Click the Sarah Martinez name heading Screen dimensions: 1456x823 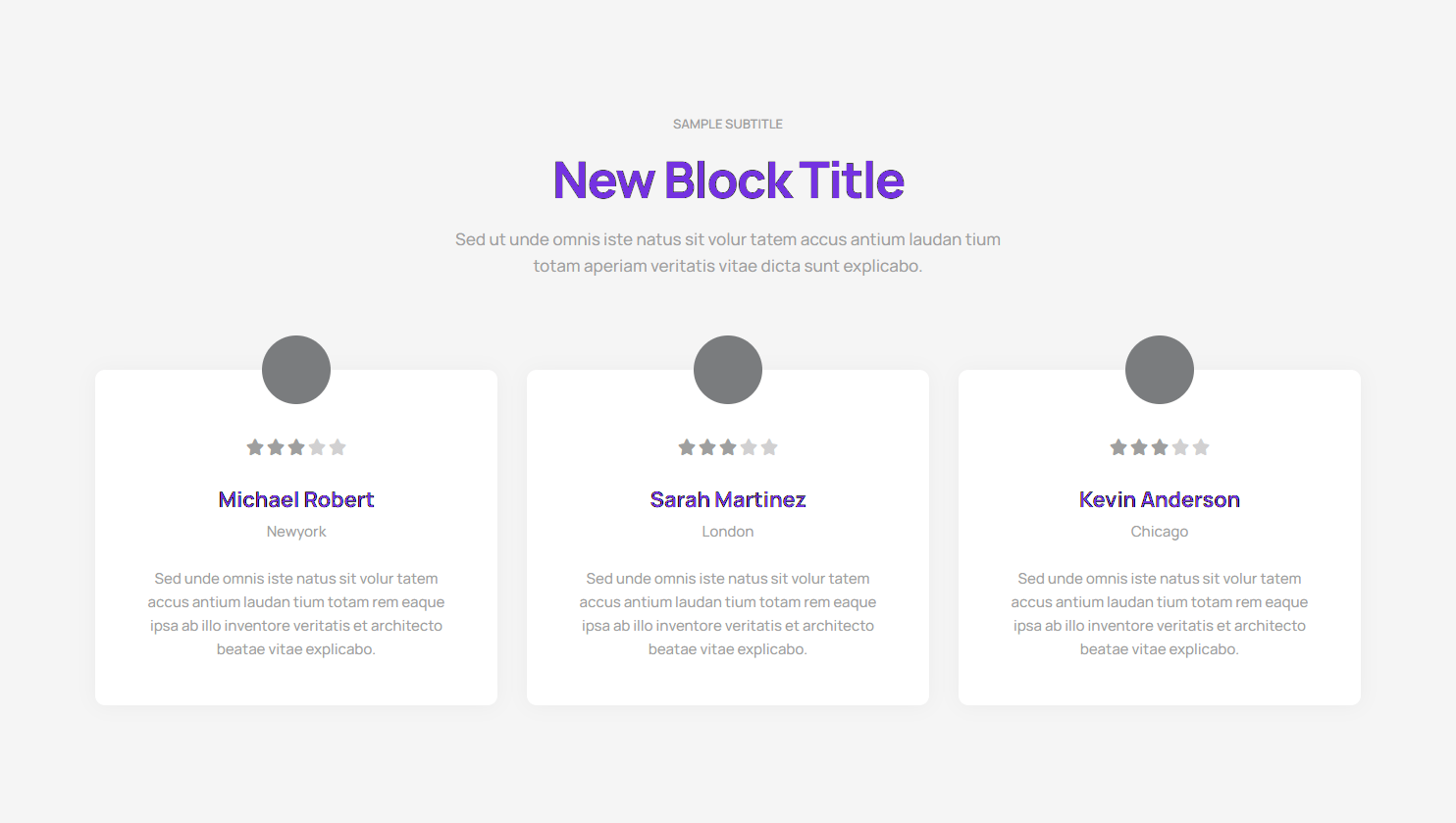pos(728,499)
